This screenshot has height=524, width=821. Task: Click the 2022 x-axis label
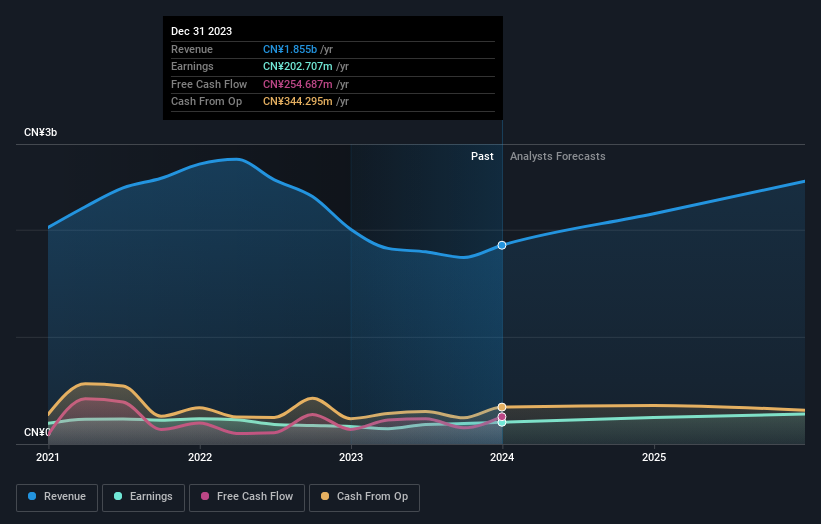[x=200, y=458]
